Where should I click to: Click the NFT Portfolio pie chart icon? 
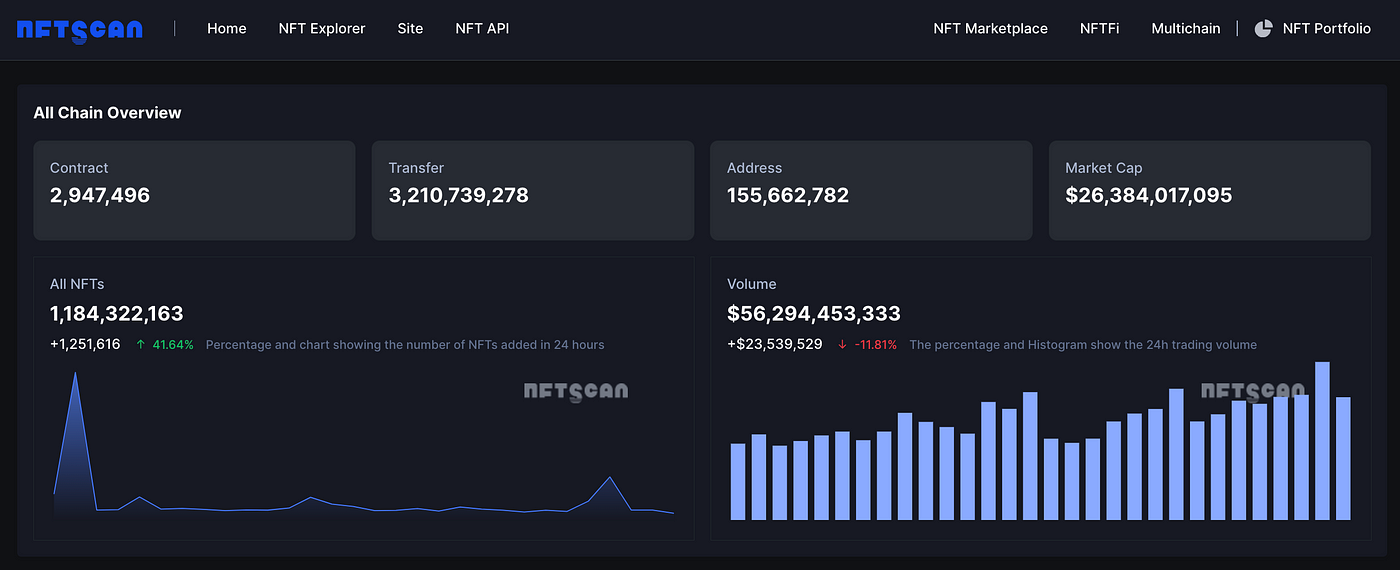point(1263,29)
